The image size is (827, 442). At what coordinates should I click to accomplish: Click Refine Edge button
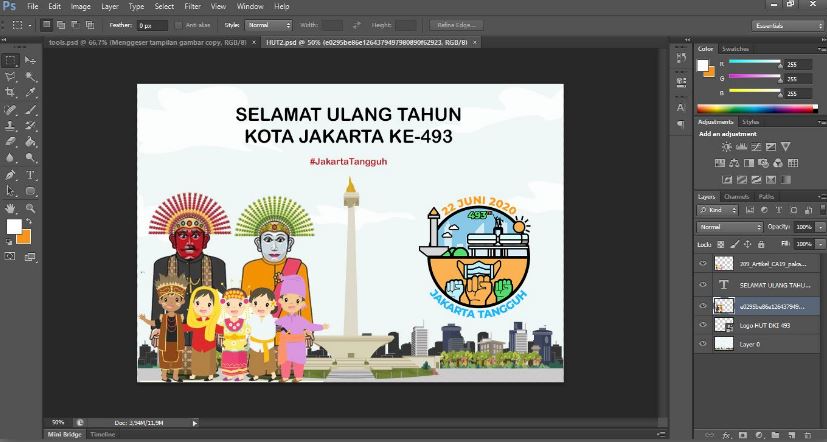[x=456, y=25]
